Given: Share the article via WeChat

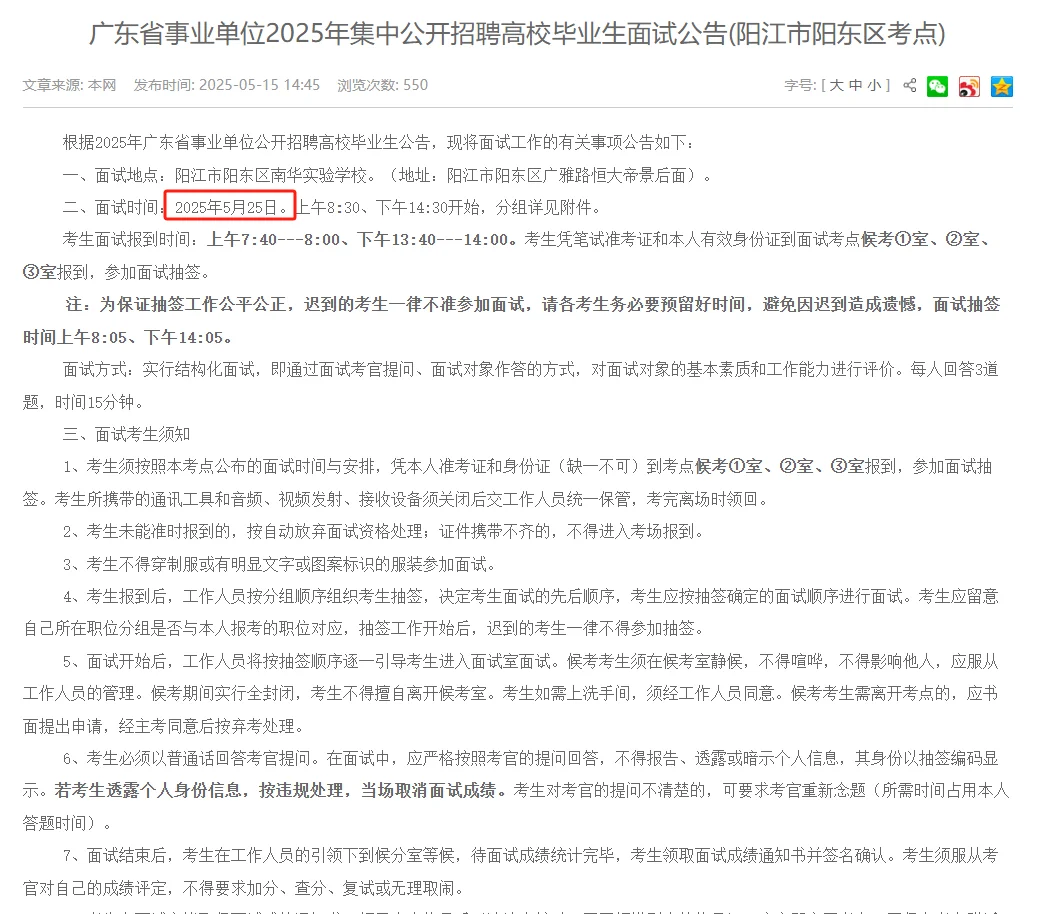Looking at the screenshot, I should (x=937, y=86).
